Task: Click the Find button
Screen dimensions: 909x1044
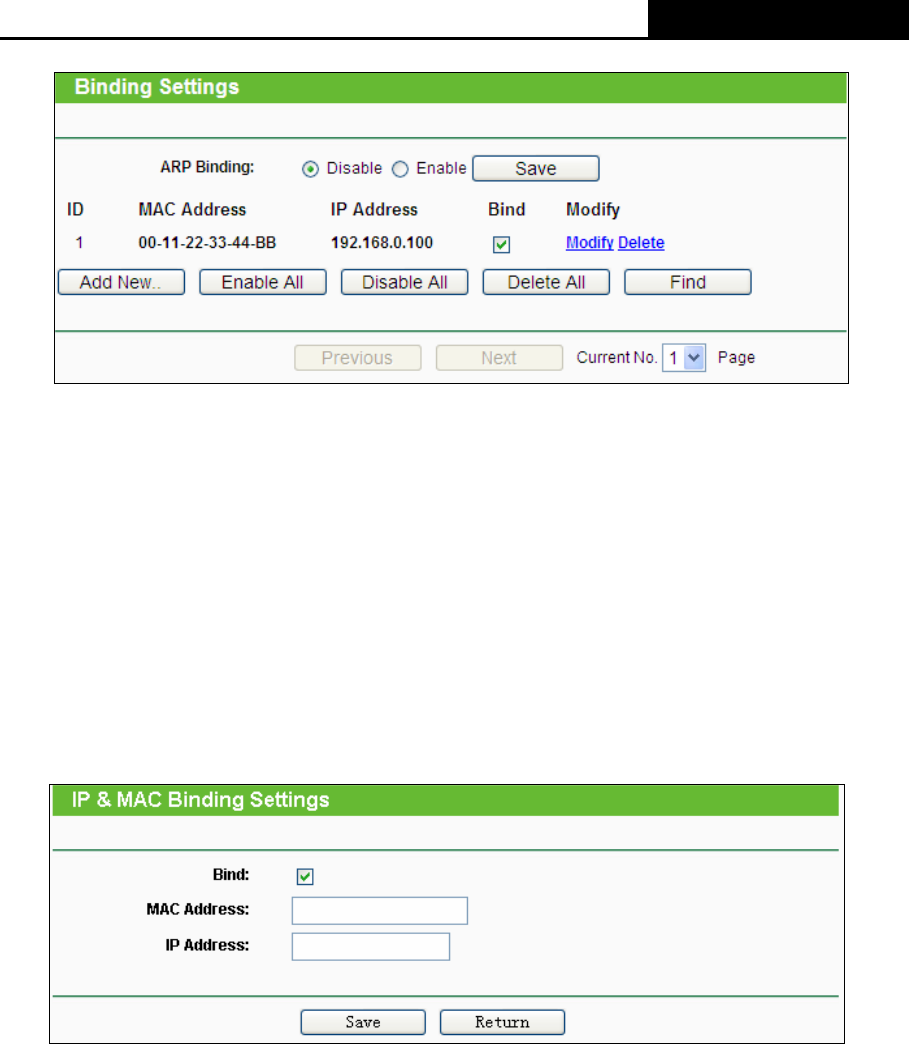Action: pos(688,282)
